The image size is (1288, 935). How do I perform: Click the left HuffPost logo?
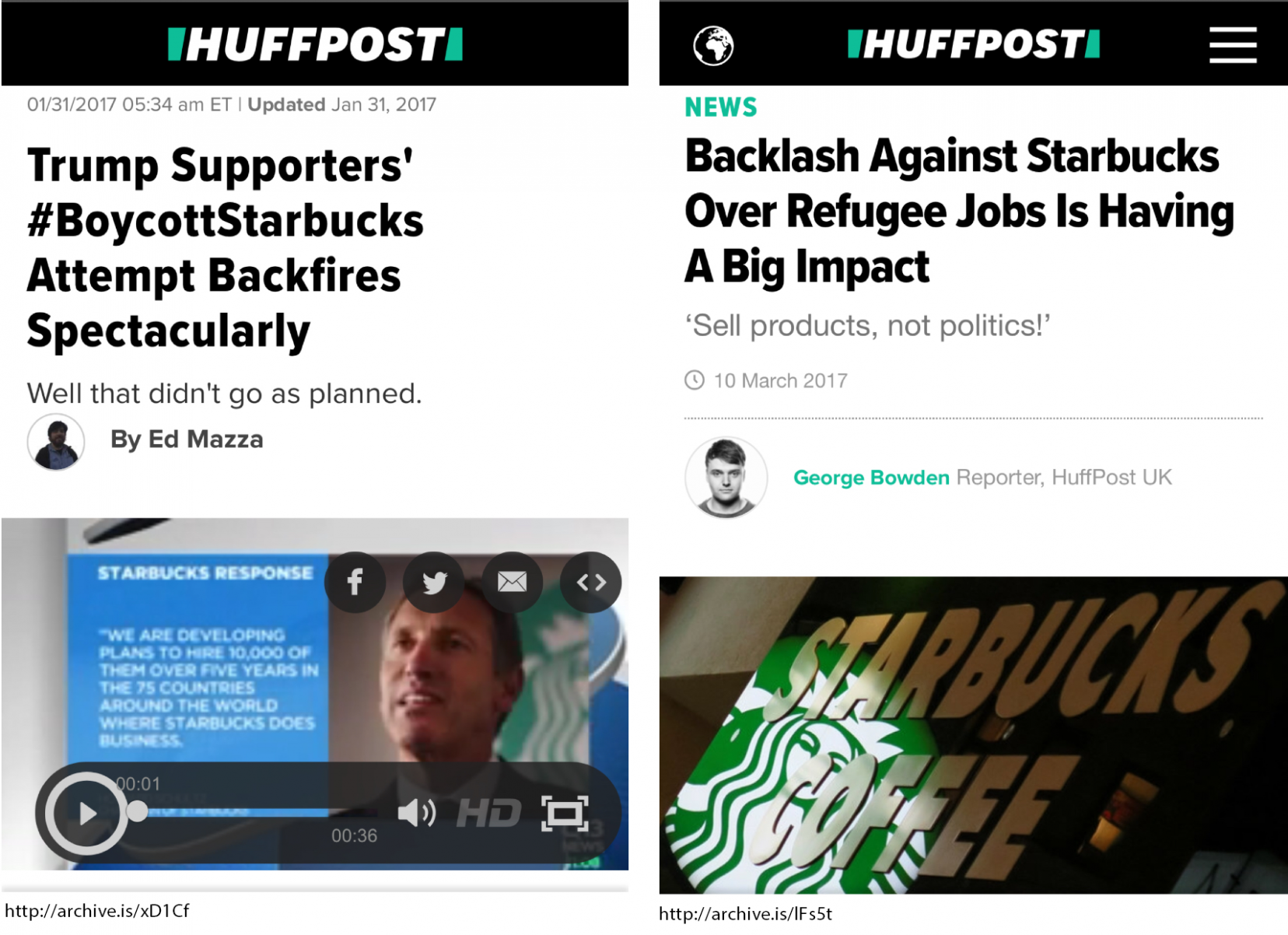click(x=315, y=44)
